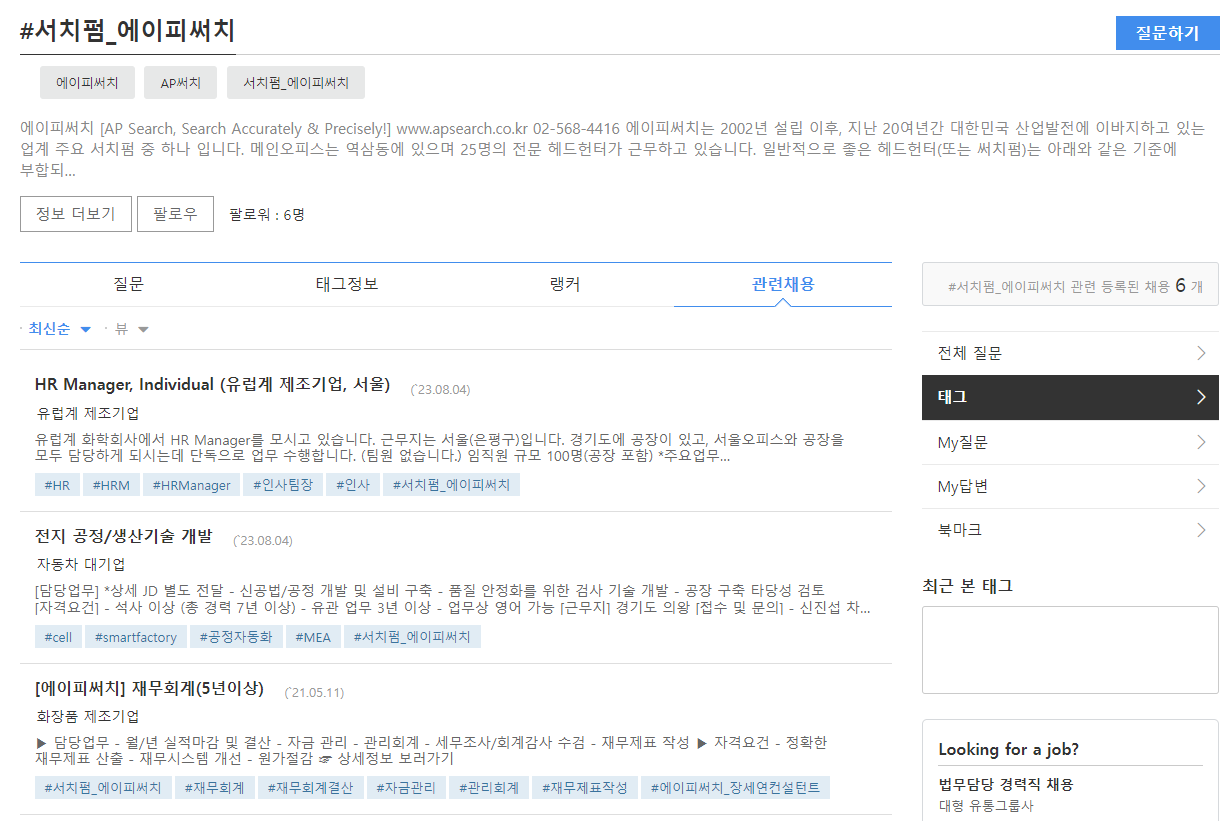Click the empty 최근 본 태그 box
1227x821 pixels.
(1070, 650)
